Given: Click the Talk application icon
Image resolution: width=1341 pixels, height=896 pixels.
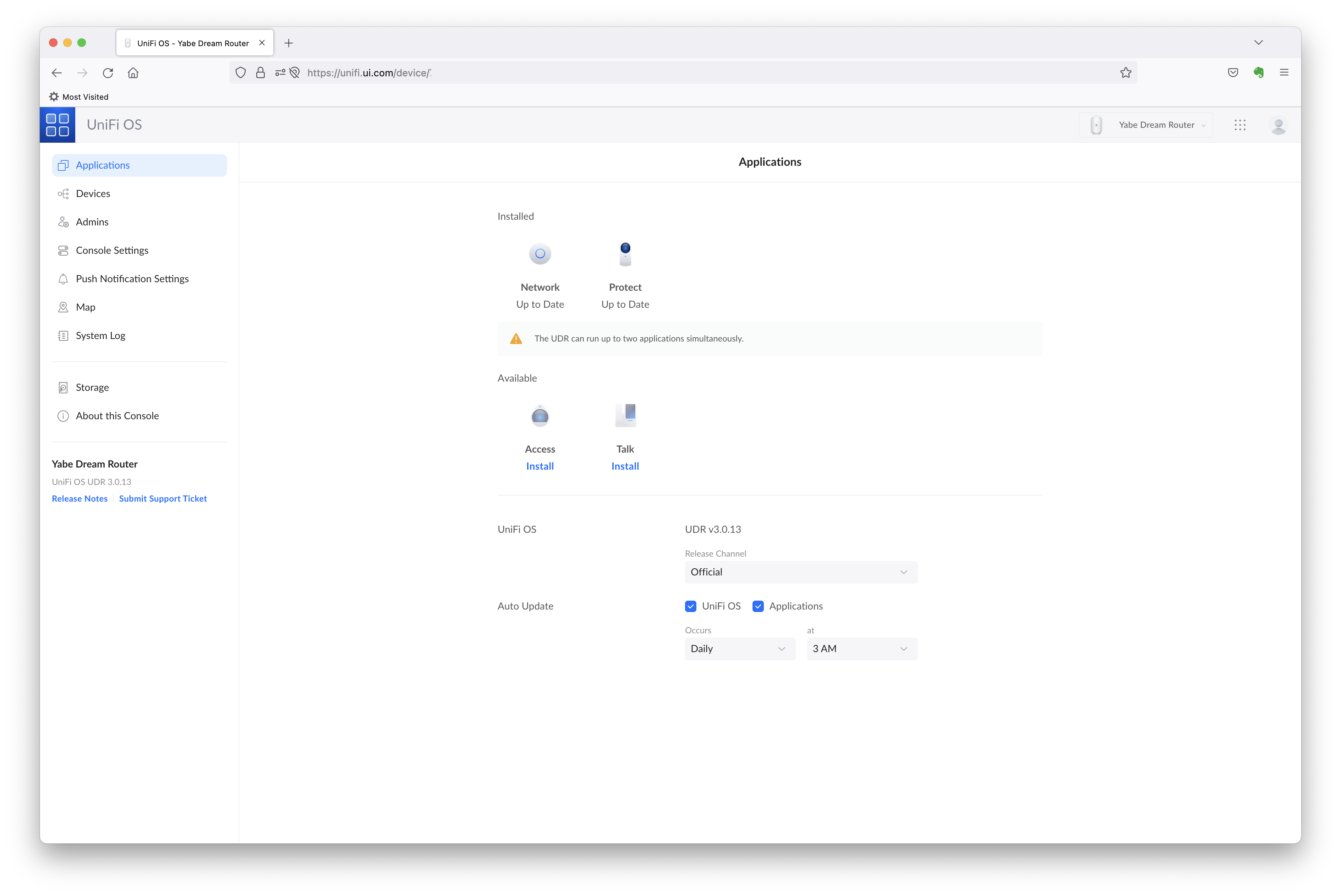Looking at the screenshot, I should (x=625, y=415).
